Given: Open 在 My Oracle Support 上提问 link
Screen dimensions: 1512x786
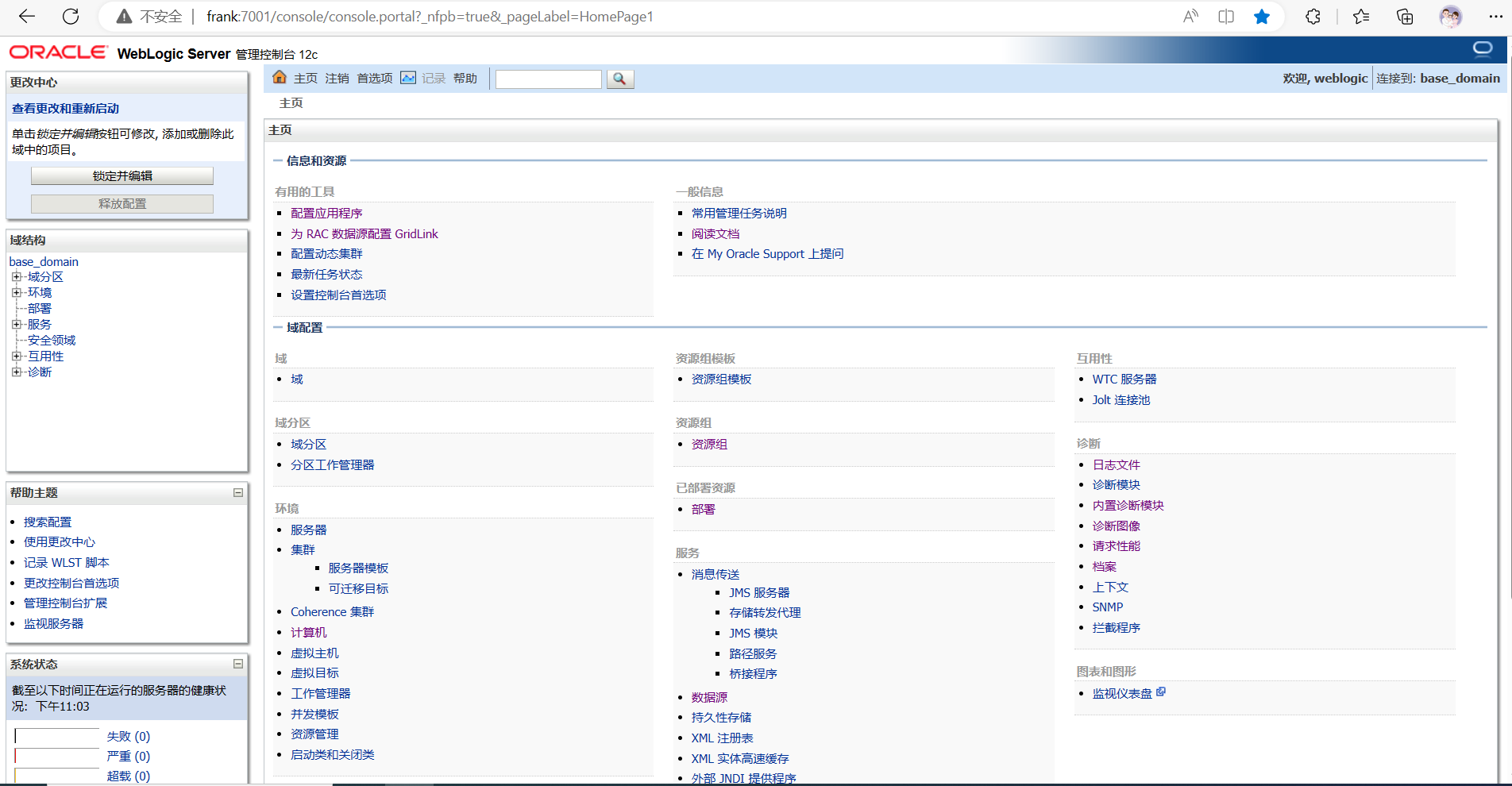Looking at the screenshot, I should [x=768, y=253].
